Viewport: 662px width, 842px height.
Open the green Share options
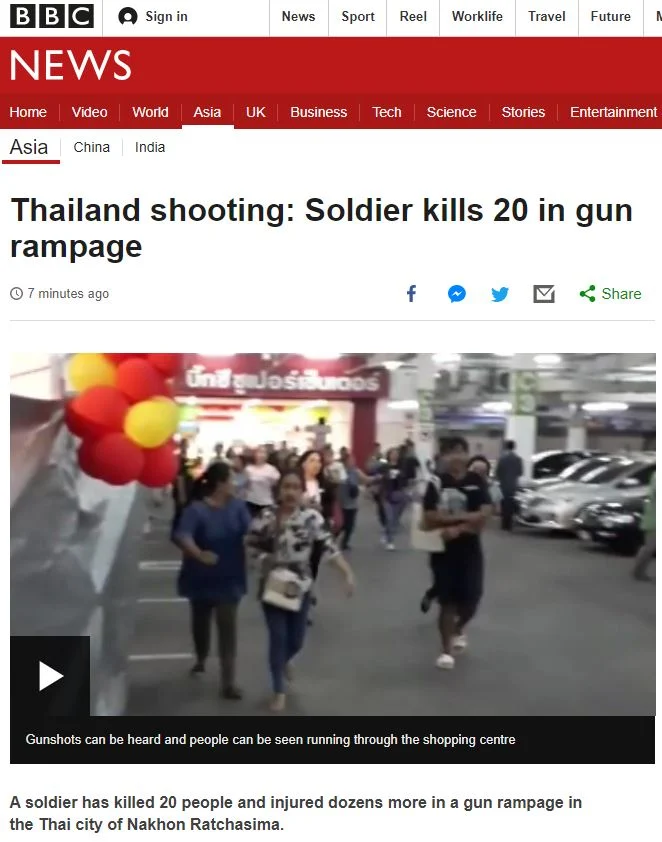pos(610,294)
